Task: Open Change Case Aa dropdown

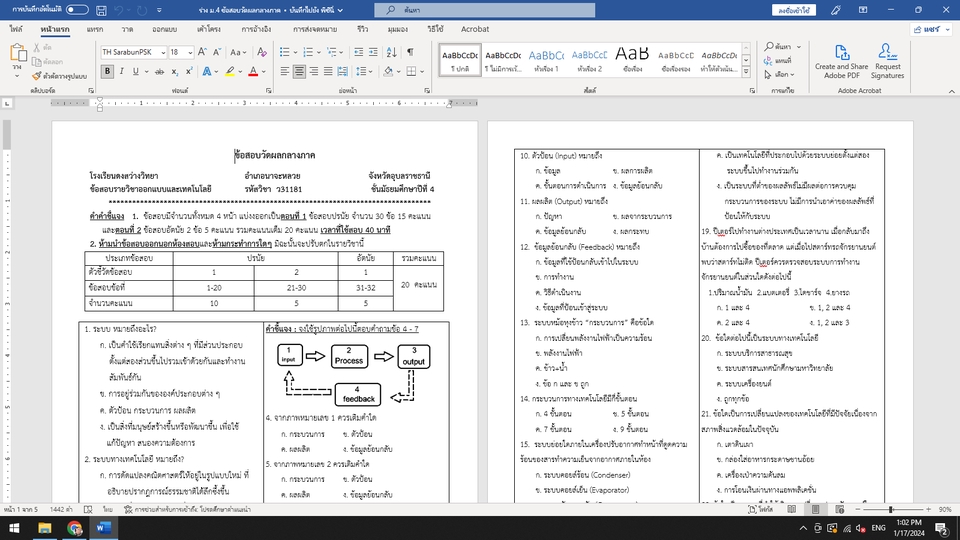Action: [x=238, y=52]
